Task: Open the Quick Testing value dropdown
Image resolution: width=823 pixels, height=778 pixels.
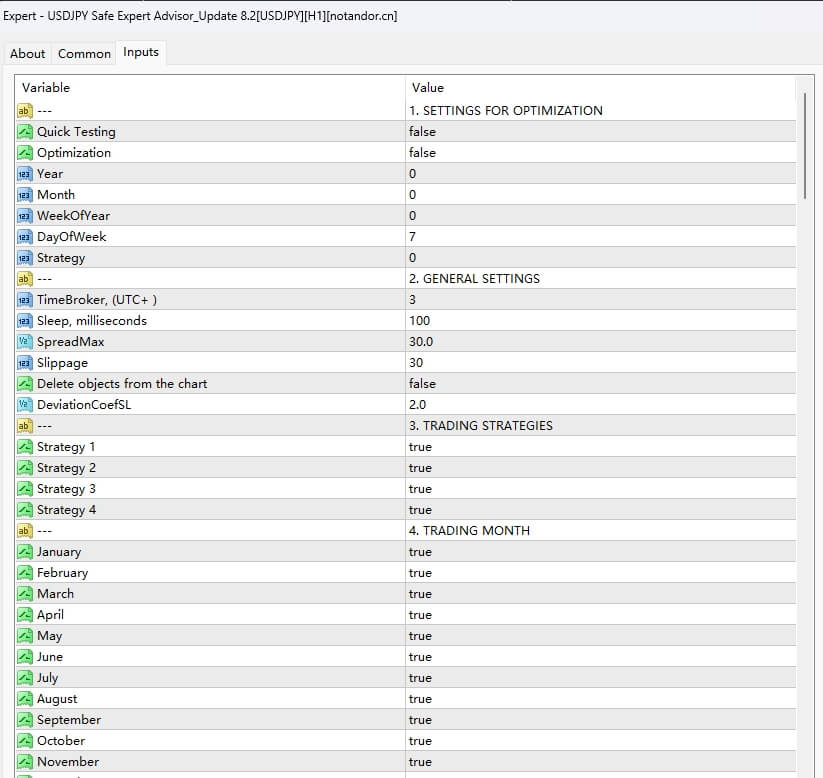Action: [x=422, y=132]
